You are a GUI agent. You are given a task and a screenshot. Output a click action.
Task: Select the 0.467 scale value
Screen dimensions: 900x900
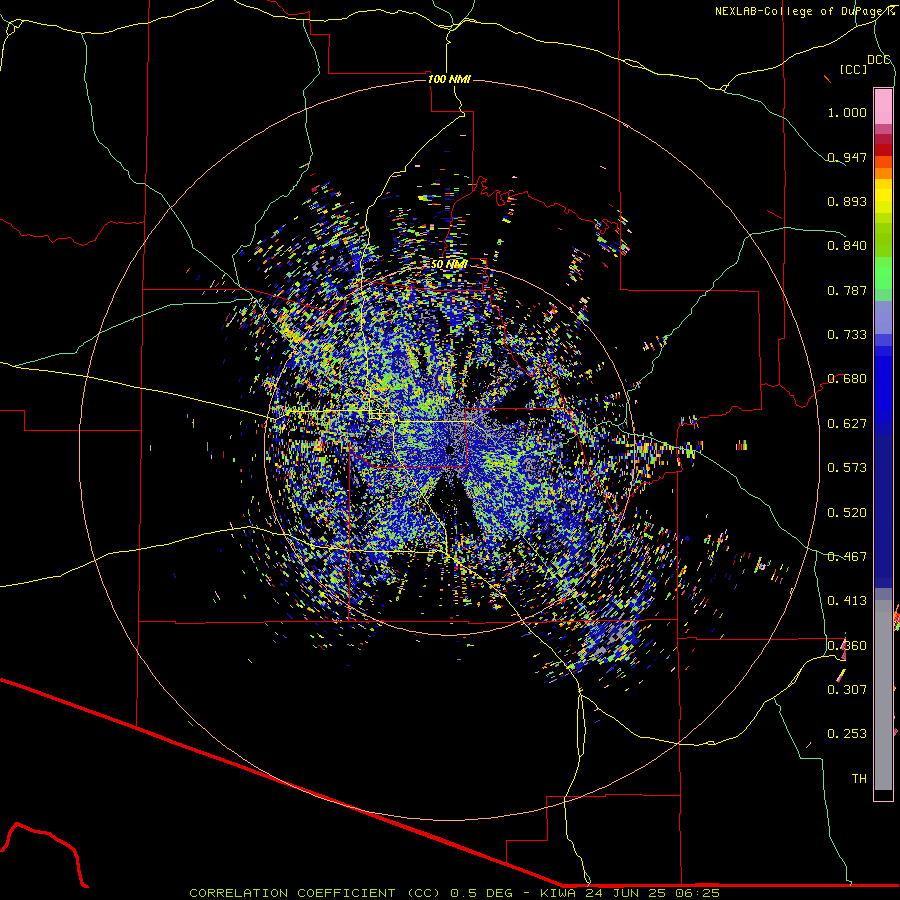point(847,556)
